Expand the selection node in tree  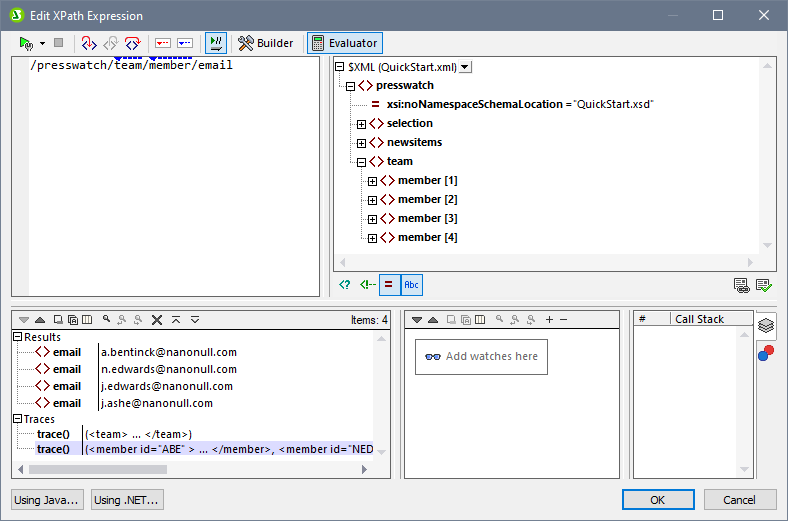tap(362, 124)
